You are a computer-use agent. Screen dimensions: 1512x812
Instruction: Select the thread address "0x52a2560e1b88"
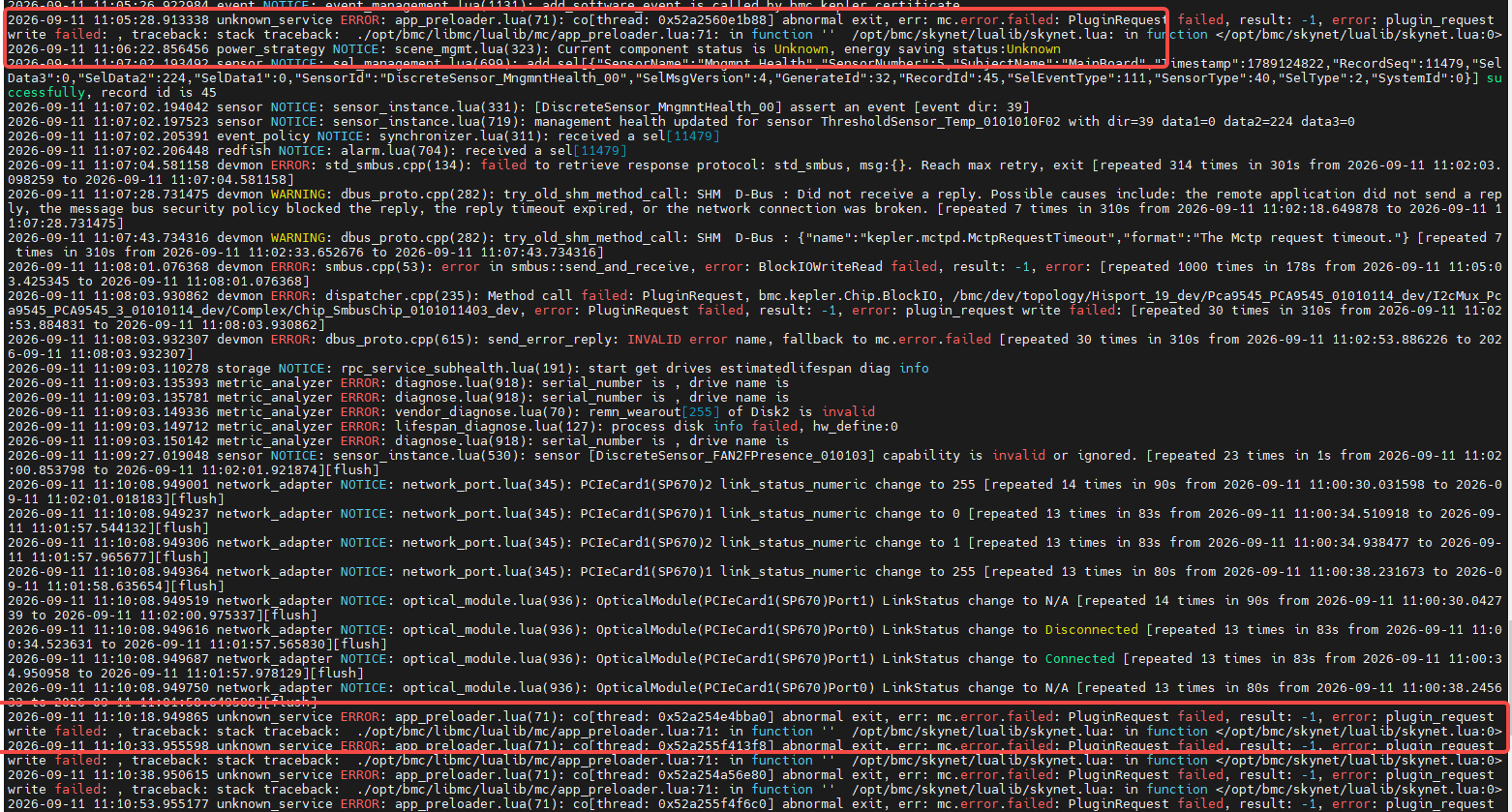click(711, 20)
